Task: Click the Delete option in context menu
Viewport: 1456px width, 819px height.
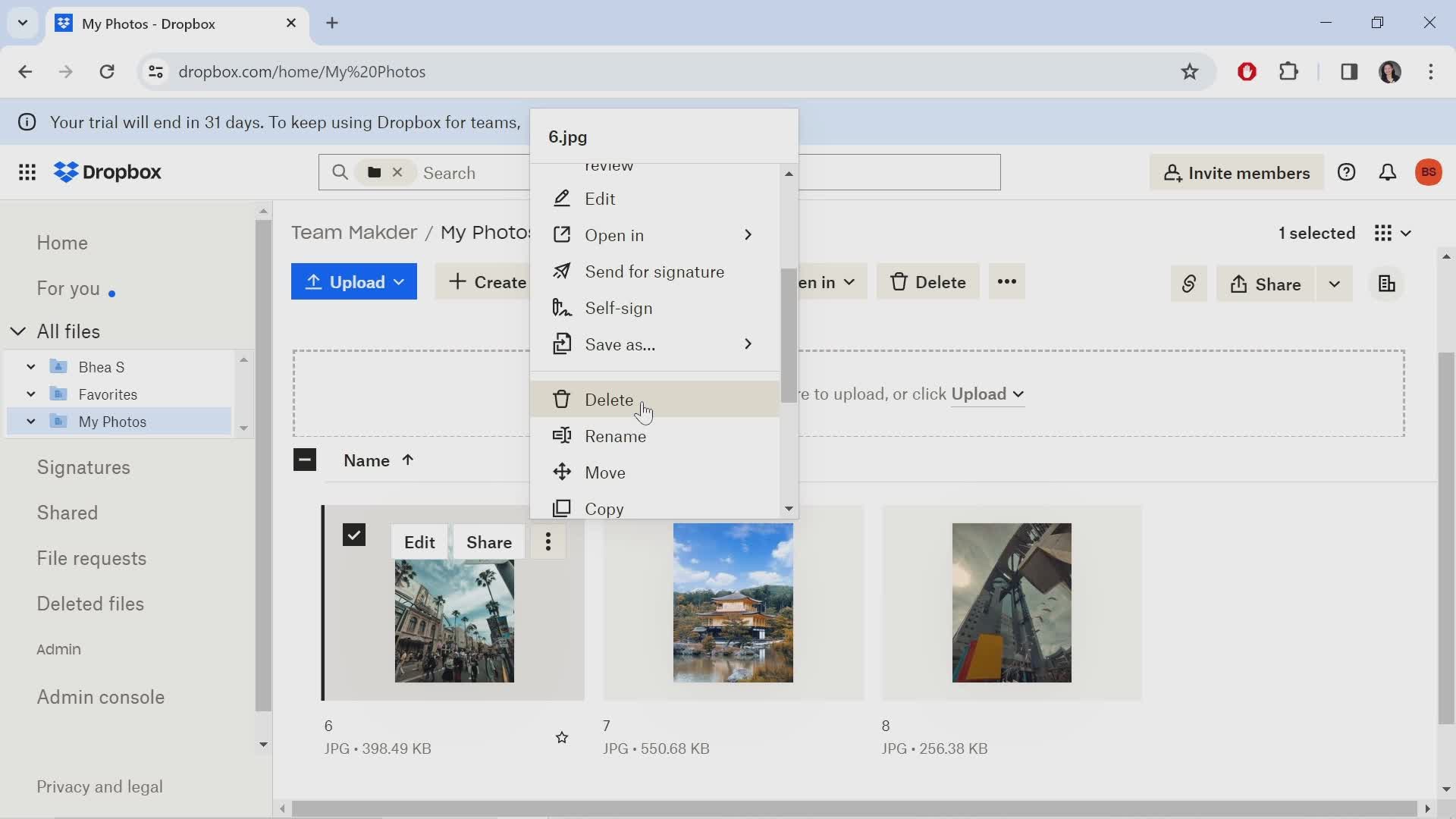Action: click(608, 399)
